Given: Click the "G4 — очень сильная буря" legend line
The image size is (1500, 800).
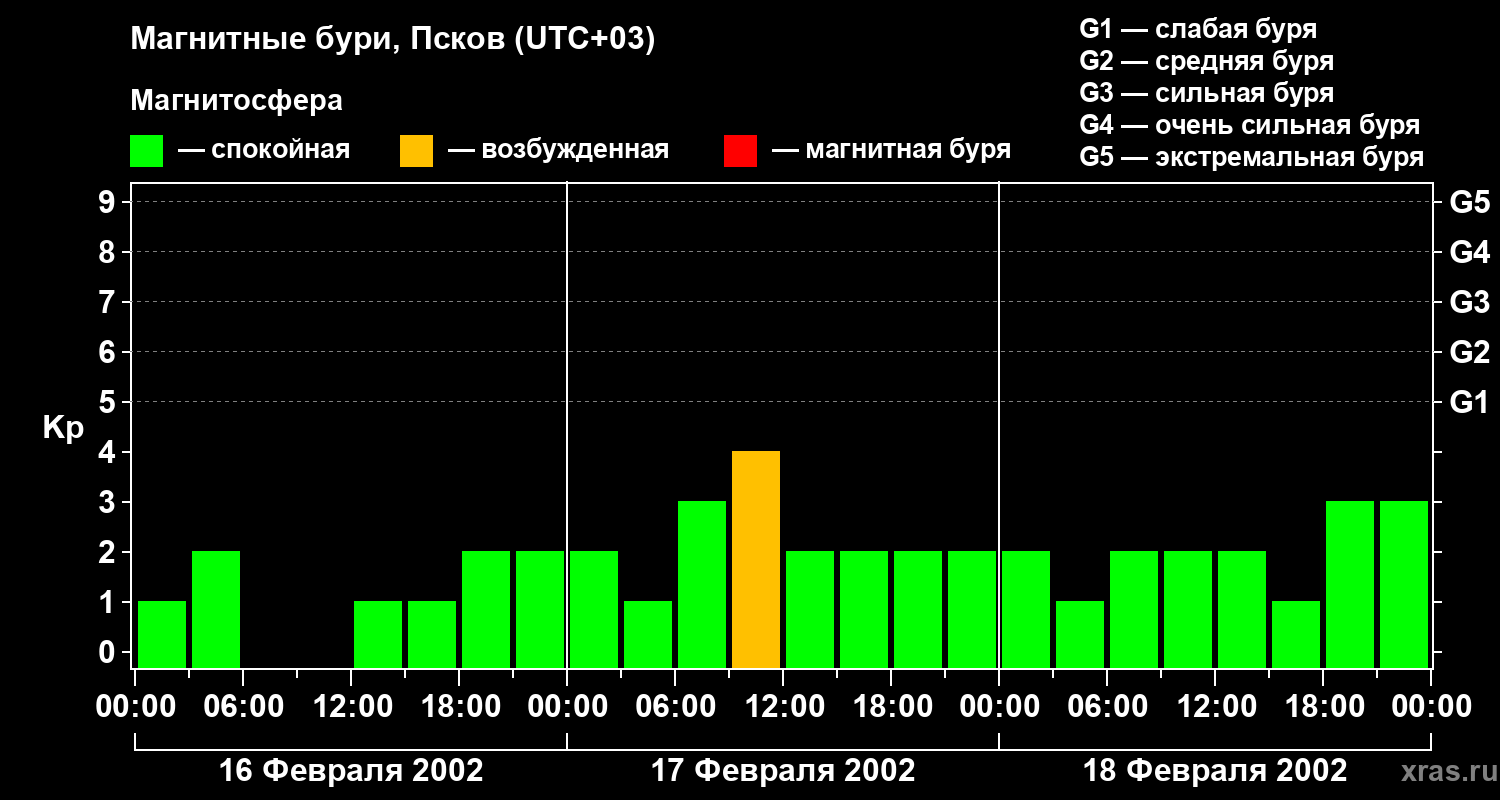Looking at the screenshot, I should click(1250, 125).
